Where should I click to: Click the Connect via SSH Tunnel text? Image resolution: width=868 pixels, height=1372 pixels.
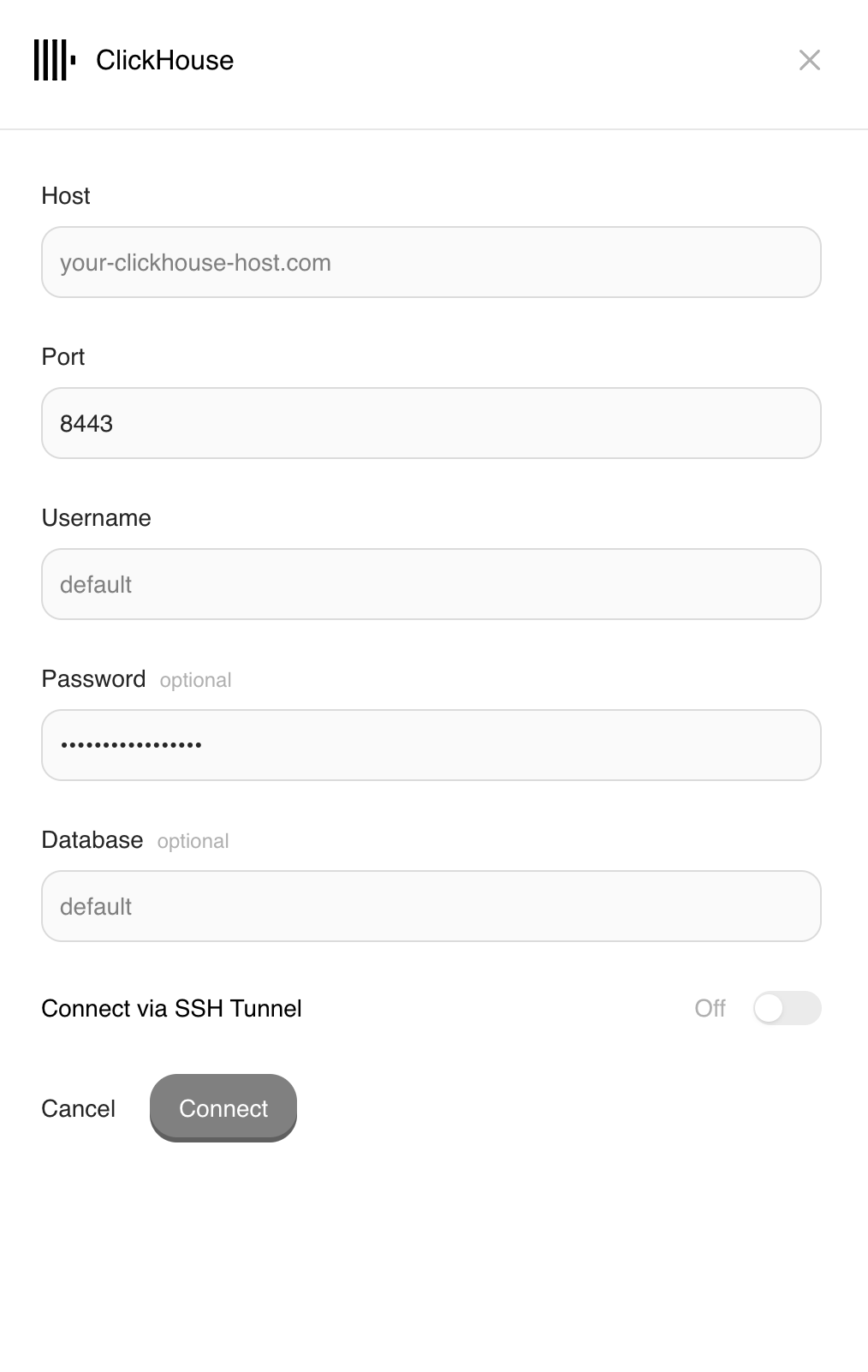point(171,1008)
